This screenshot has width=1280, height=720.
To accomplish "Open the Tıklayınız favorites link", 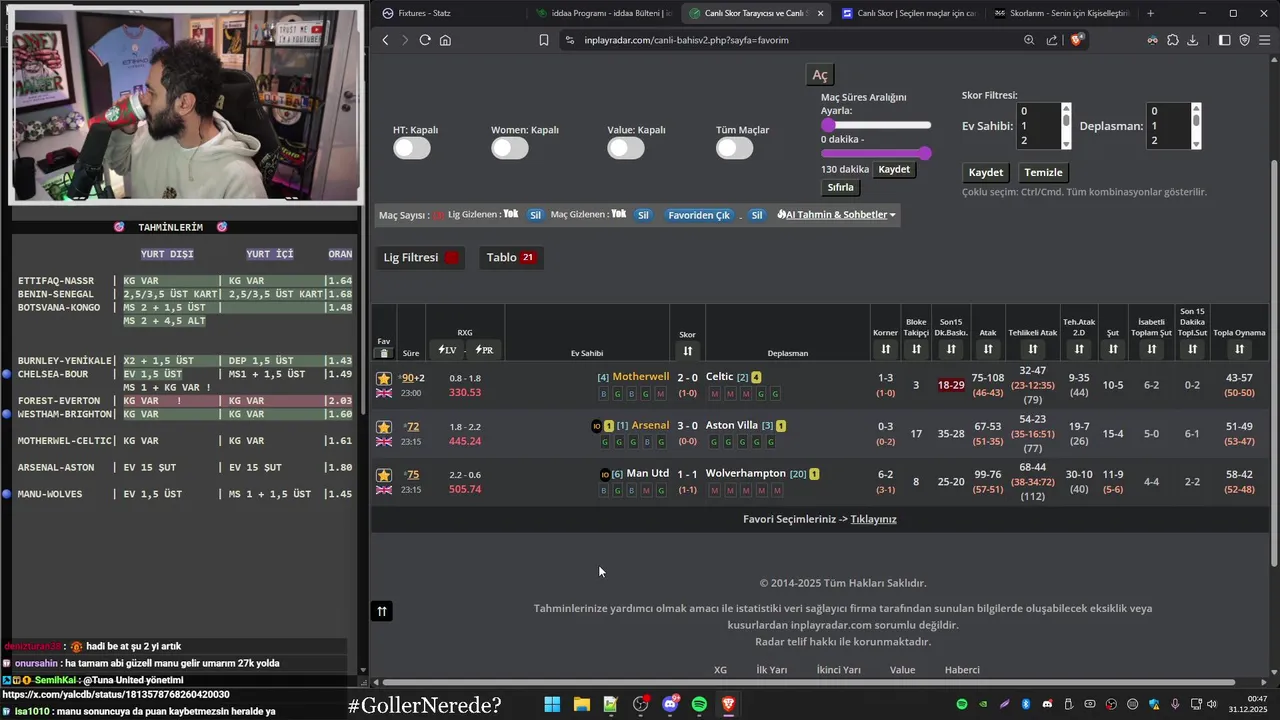I will click(x=873, y=519).
